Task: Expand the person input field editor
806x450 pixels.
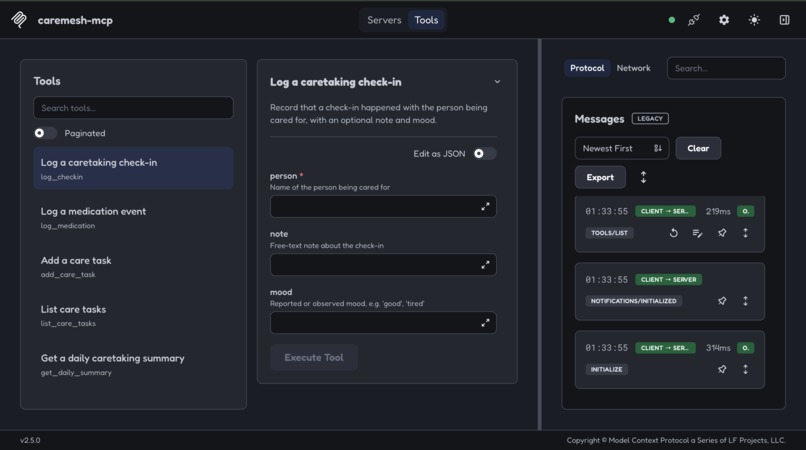Action: click(485, 206)
